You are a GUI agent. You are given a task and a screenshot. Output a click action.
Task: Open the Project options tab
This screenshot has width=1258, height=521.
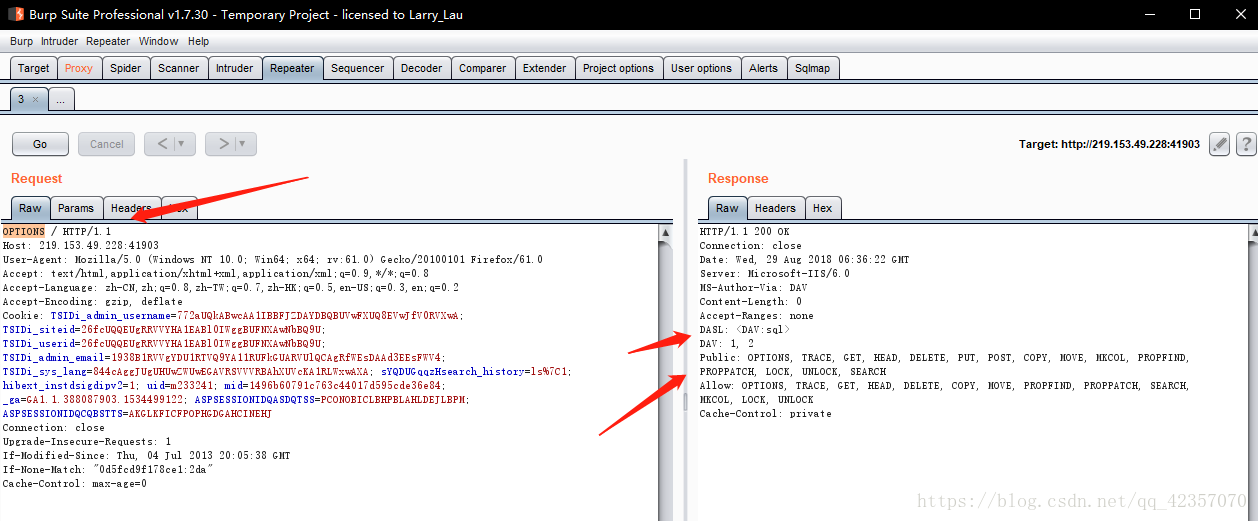point(618,68)
